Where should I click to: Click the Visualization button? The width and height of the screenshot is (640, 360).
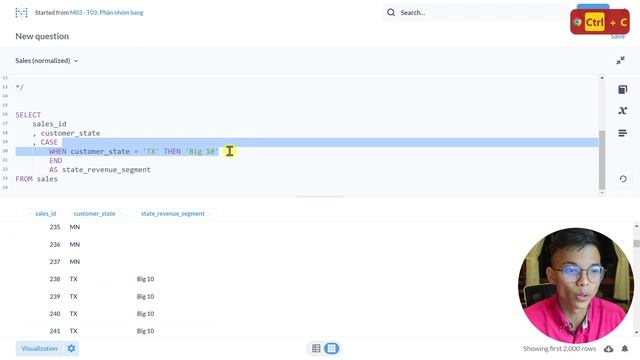click(x=39, y=349)
